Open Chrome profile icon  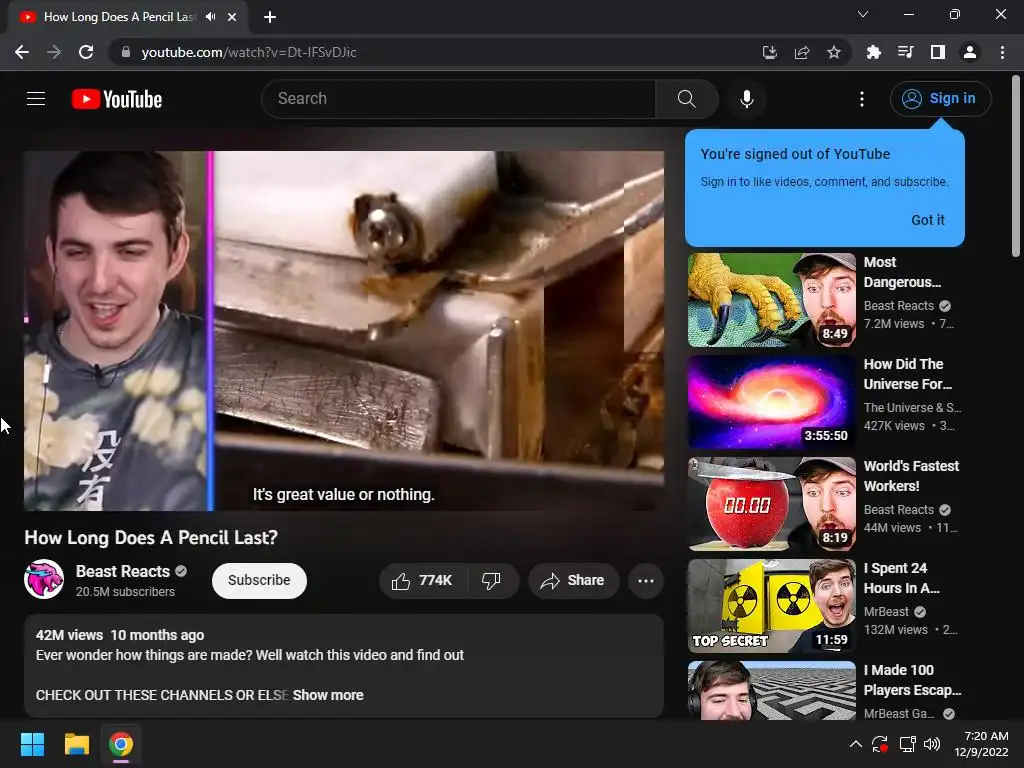coord(970,52)
